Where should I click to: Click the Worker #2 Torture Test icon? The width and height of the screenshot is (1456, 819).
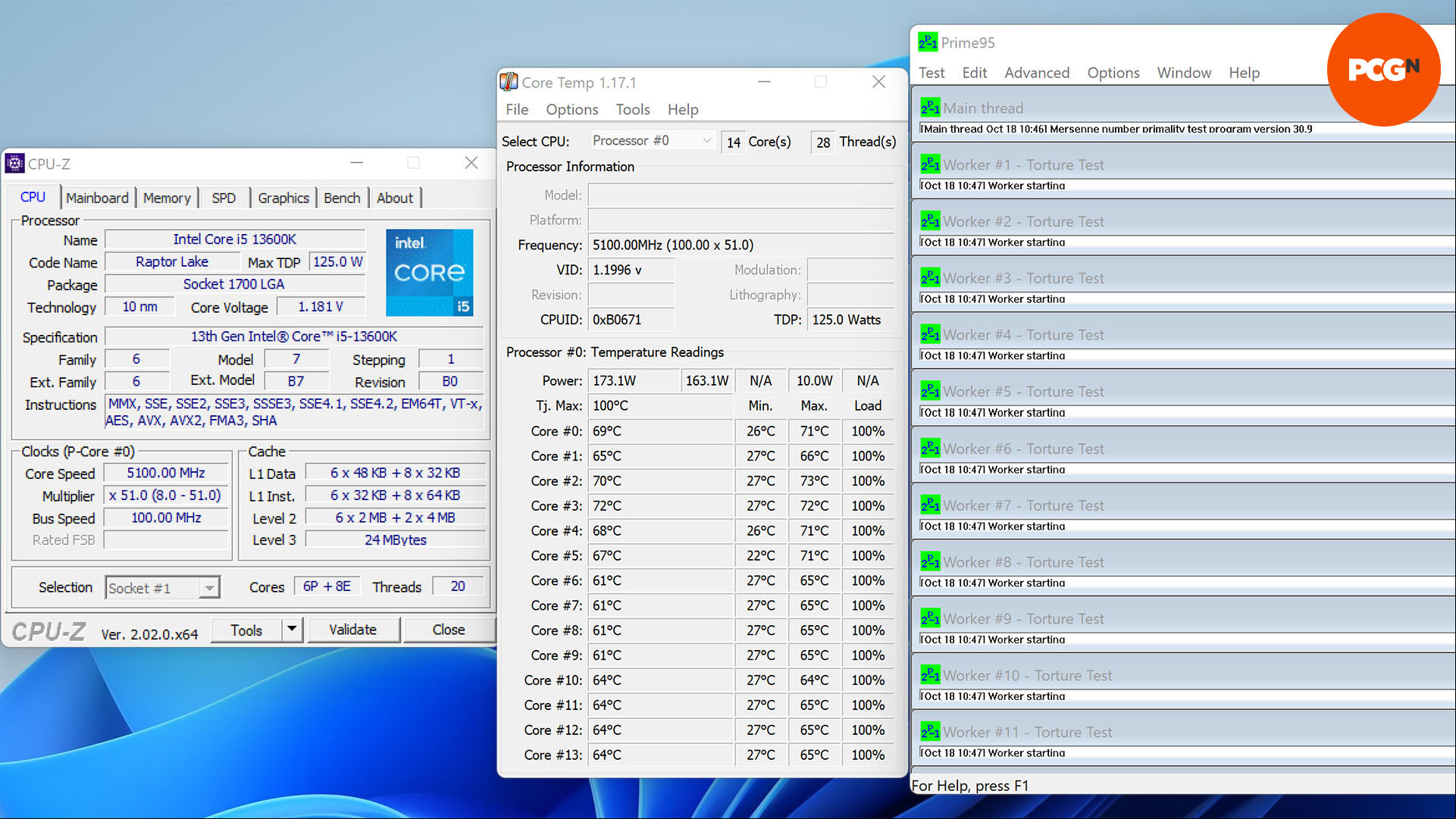tap(930, 221)
